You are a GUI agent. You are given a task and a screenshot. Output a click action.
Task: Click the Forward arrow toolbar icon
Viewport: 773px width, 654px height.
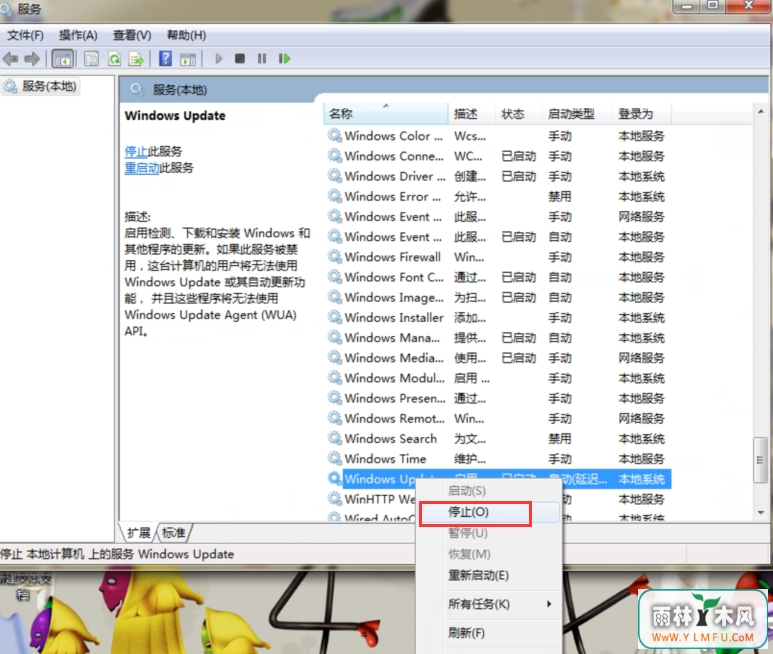[32, 59]
